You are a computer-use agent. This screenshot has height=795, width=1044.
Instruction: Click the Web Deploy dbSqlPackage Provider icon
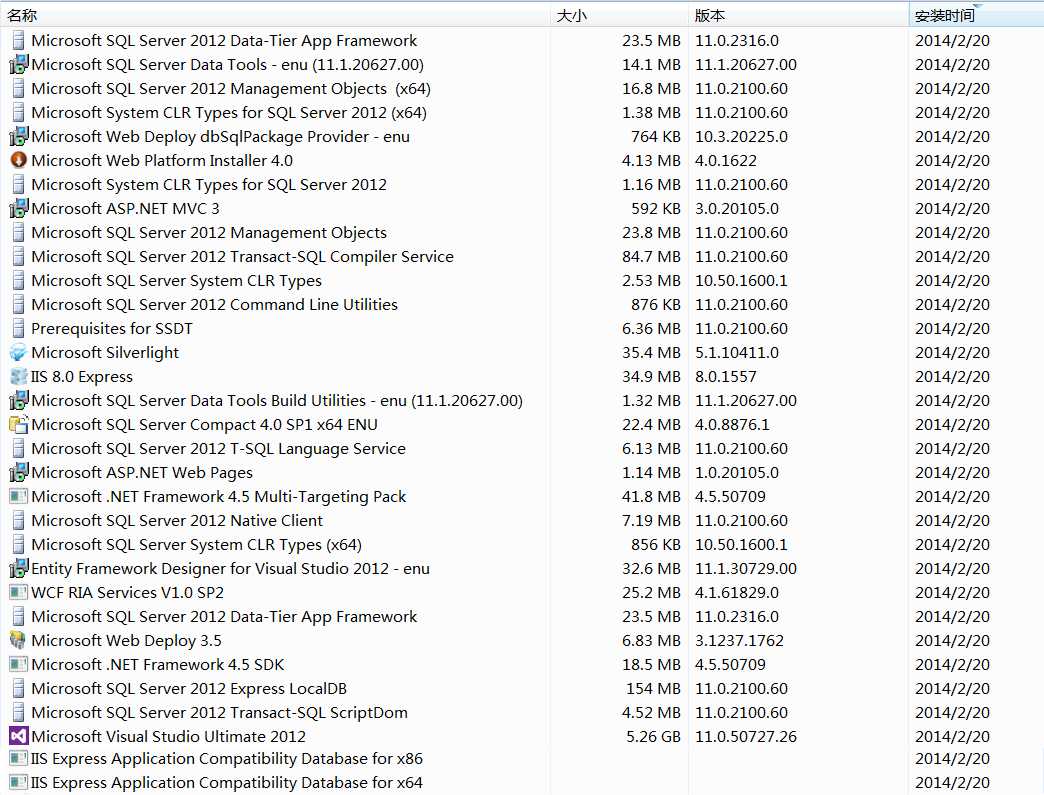click(x=19, y=136)
